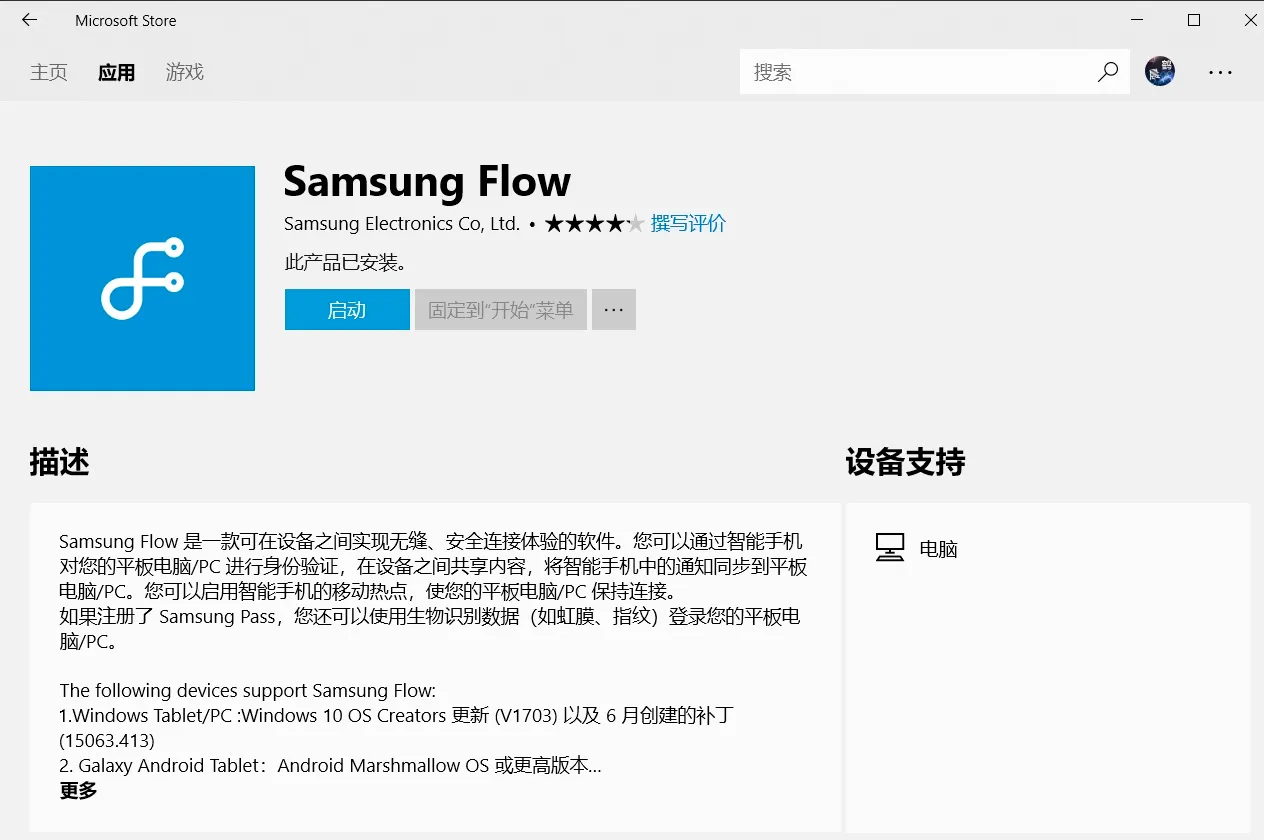
Task: Maximize the Microsoft Store window
Action: point(1193,20)
